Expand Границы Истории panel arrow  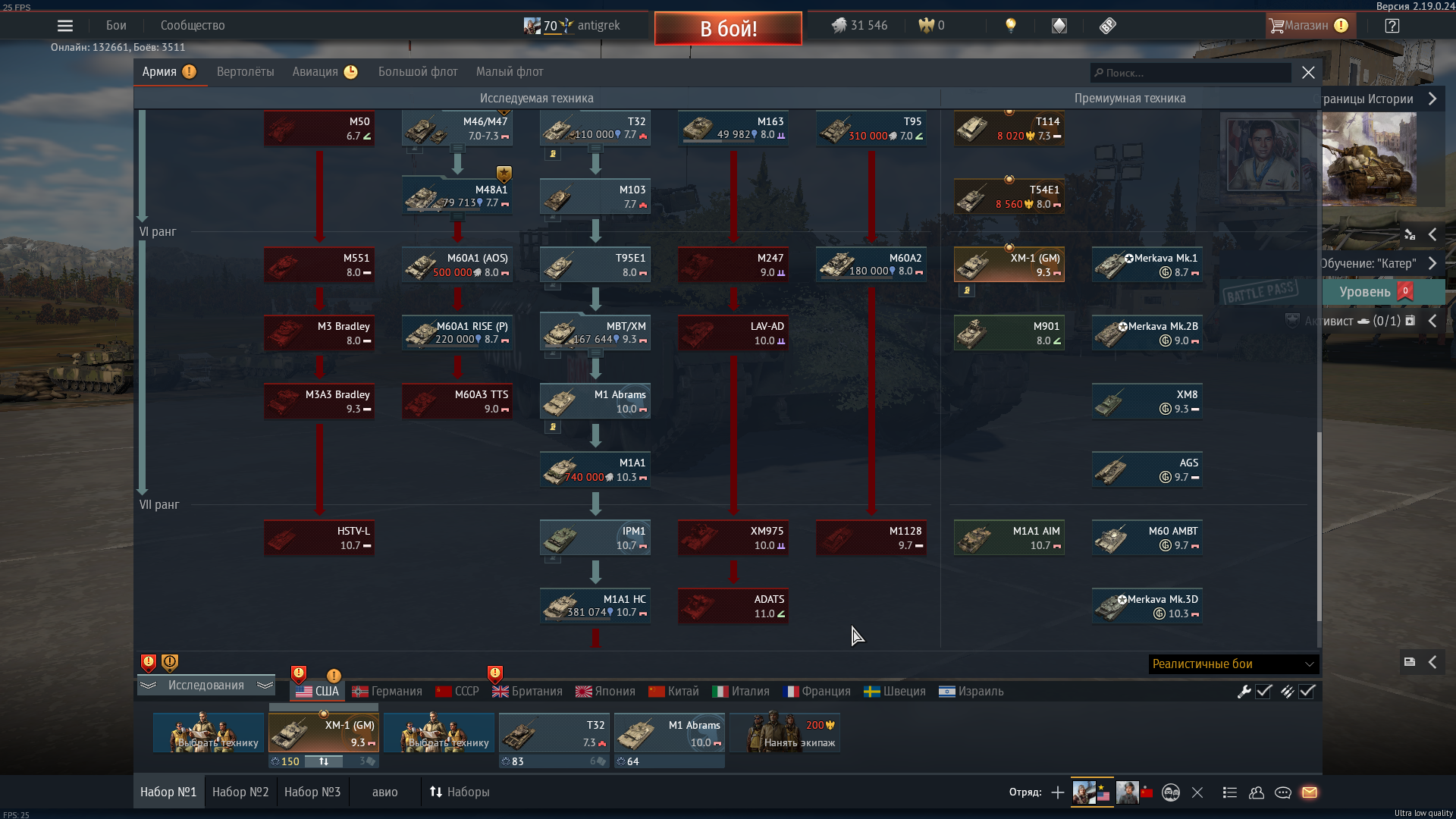1432,99
